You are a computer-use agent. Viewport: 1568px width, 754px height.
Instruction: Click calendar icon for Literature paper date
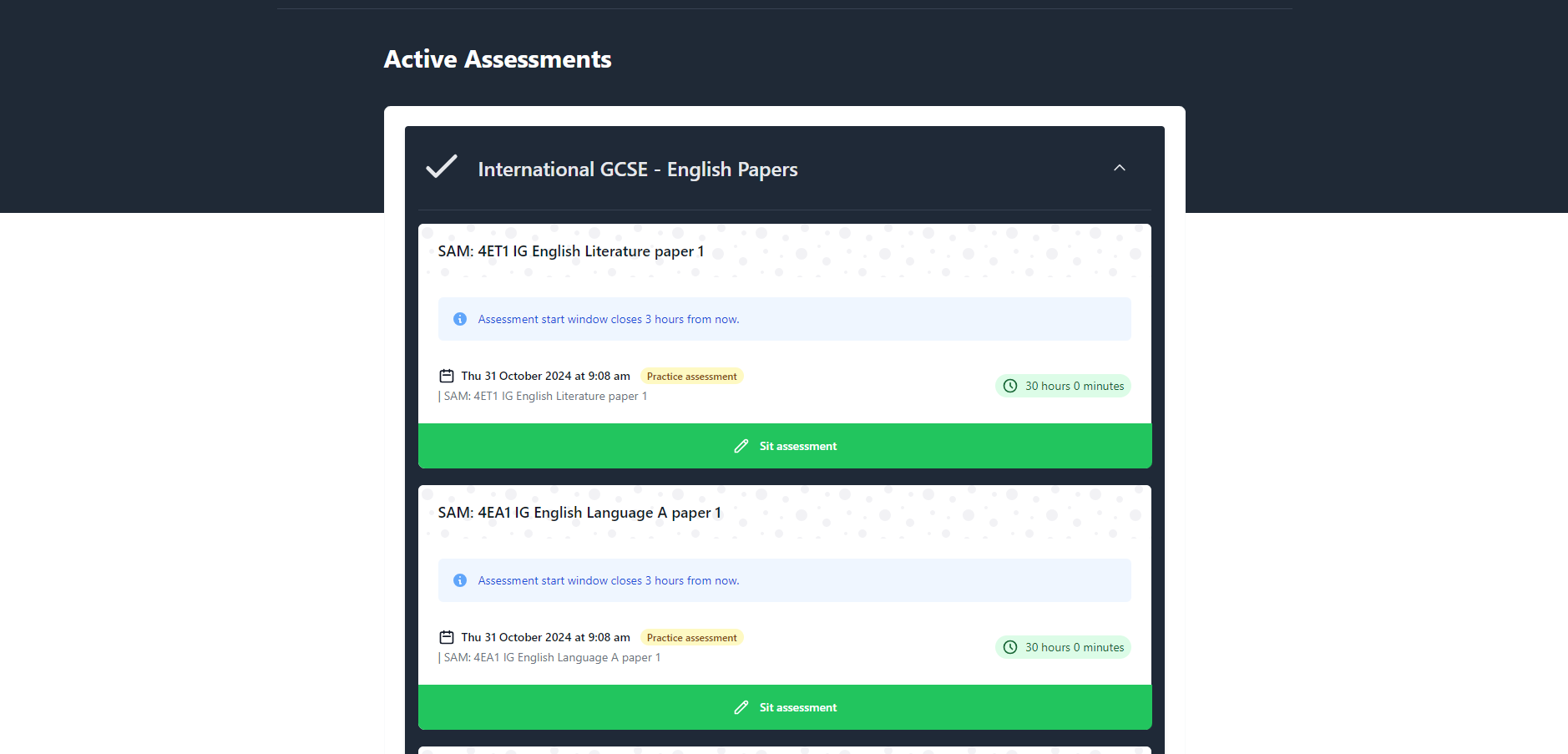[447, 376]
